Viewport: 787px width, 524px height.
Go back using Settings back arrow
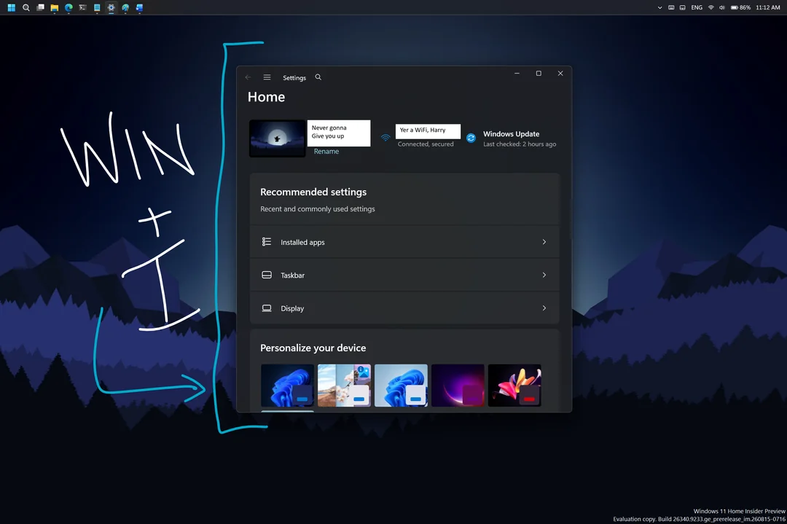coord(248,77)
